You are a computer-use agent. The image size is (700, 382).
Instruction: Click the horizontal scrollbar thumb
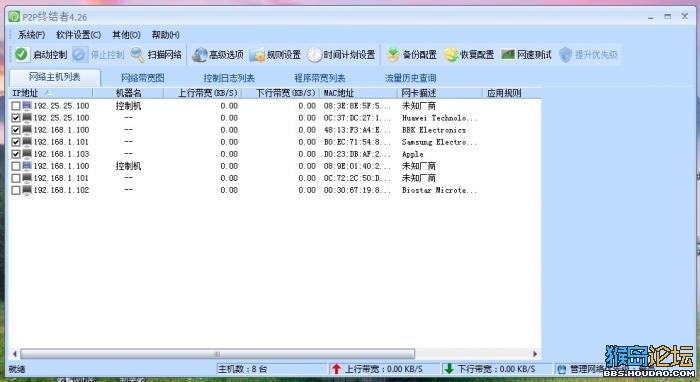(217, 353)
